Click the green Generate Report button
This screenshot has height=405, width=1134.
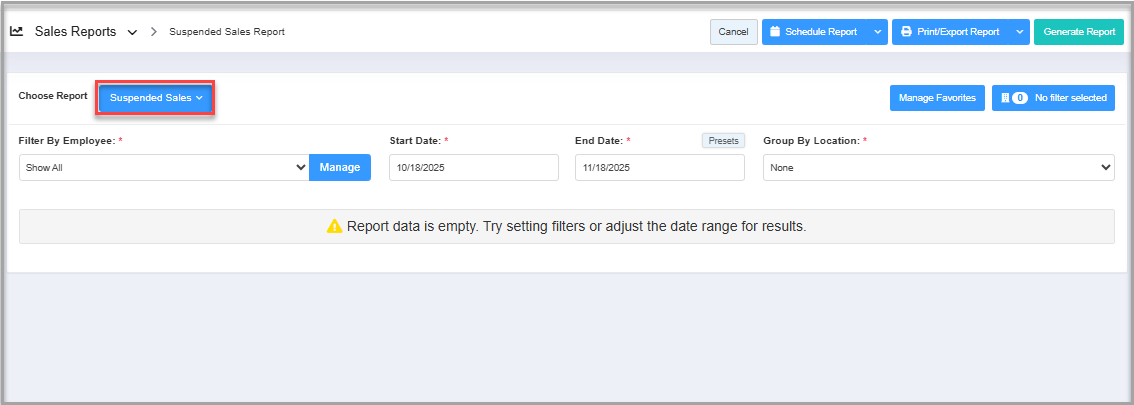point(1079,32)
